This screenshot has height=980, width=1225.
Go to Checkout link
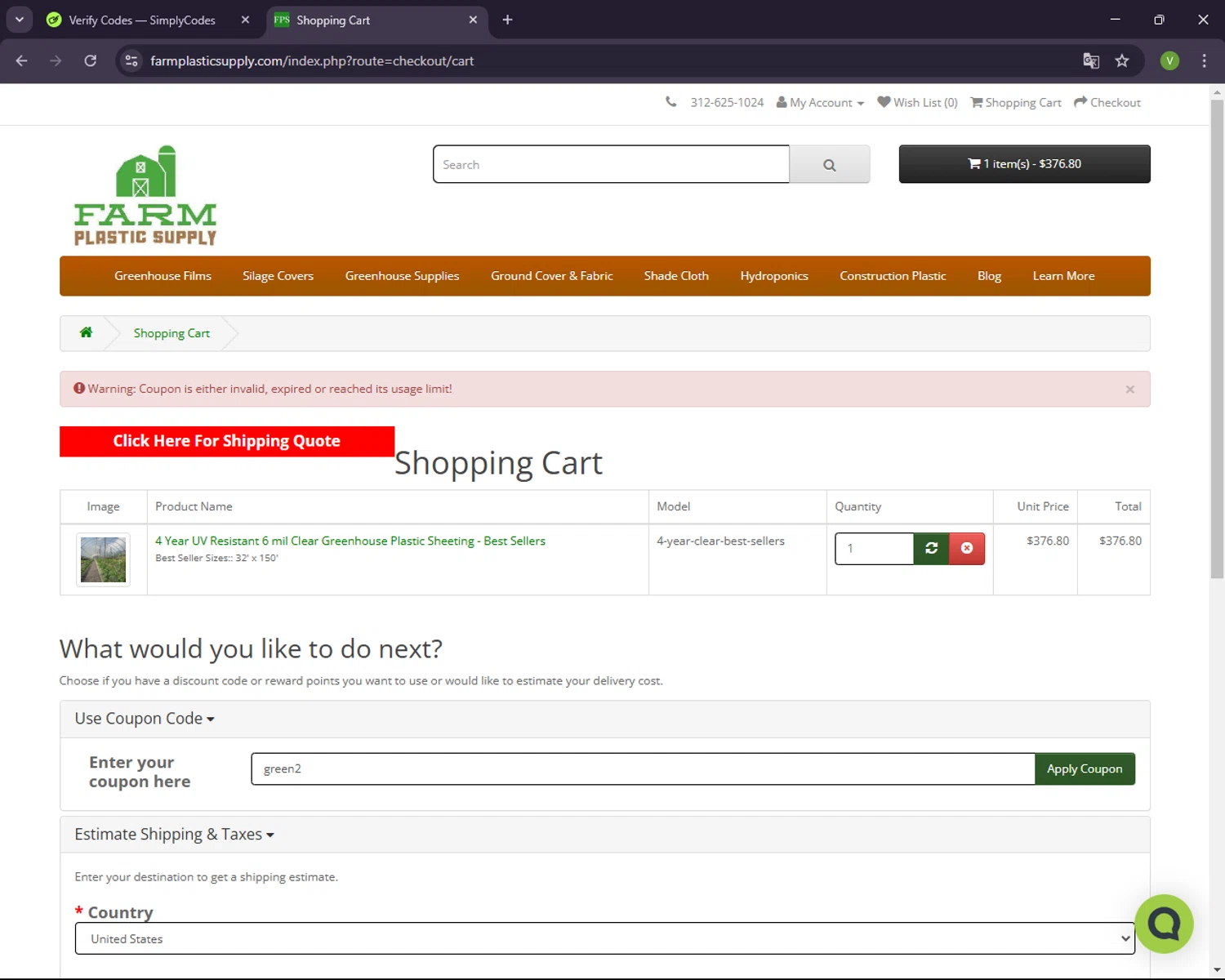pos(1107,103)
